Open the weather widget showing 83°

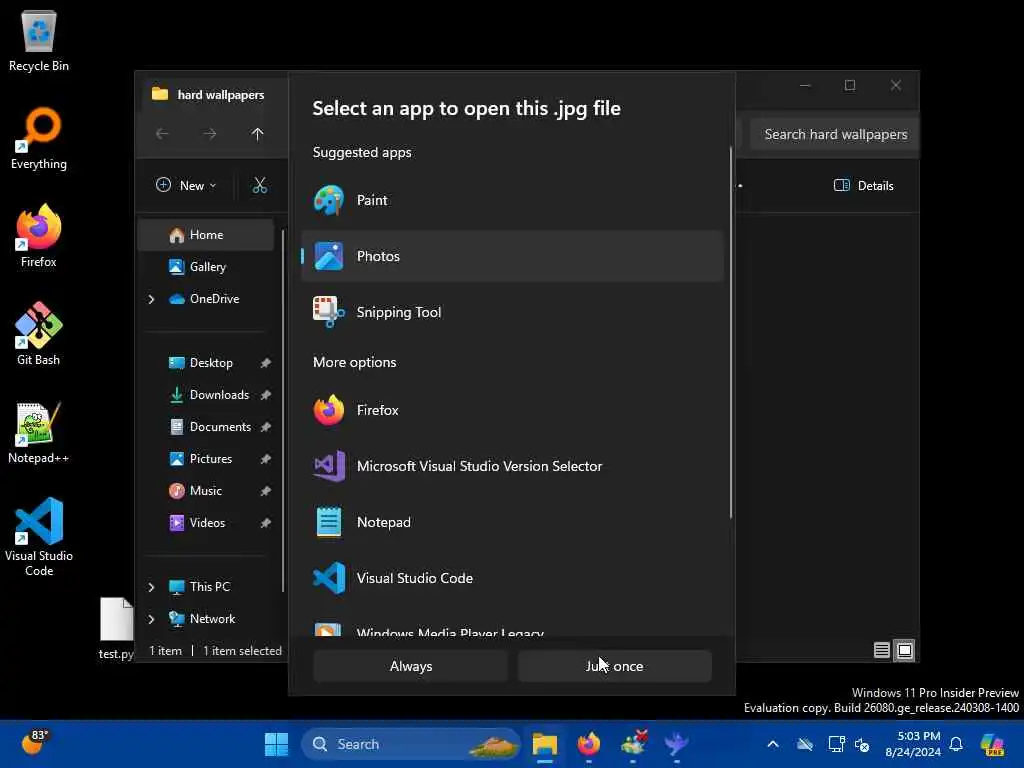pyautogui.click(x=35, y=743)
